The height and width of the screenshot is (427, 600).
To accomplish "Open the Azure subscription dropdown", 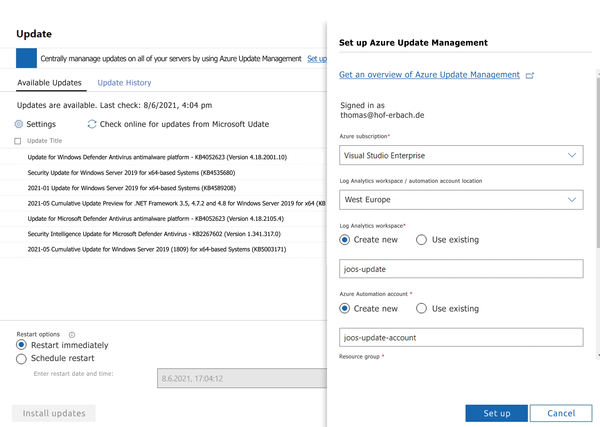I will (461, 155).
